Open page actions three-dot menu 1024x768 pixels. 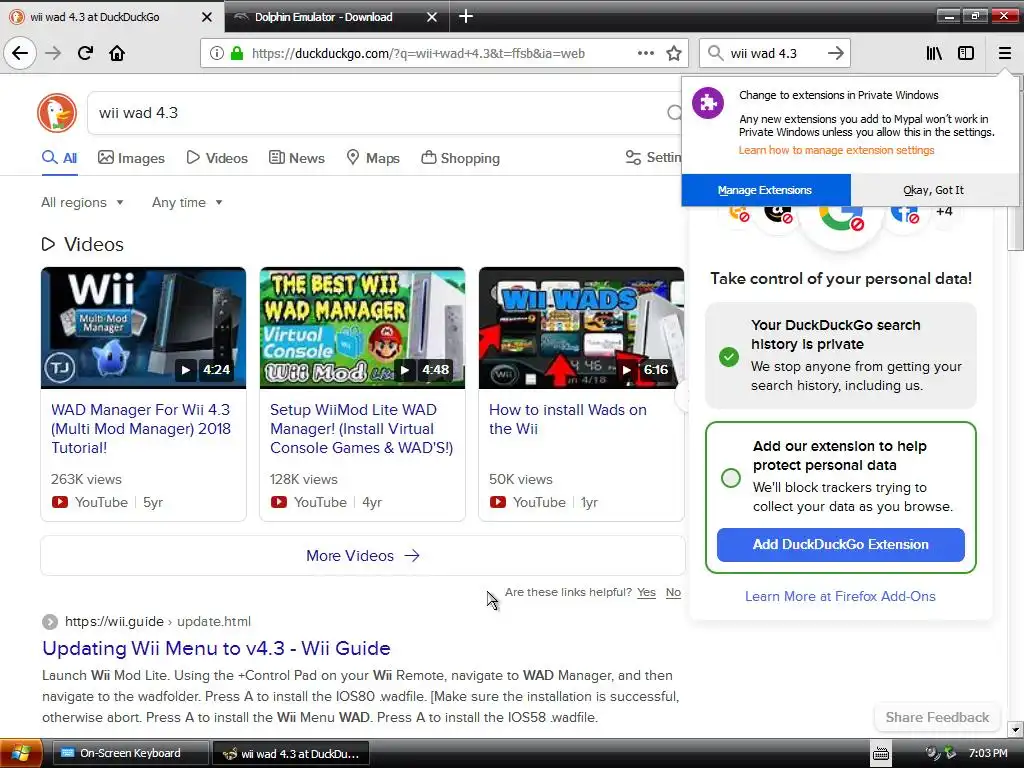(646, 53)
